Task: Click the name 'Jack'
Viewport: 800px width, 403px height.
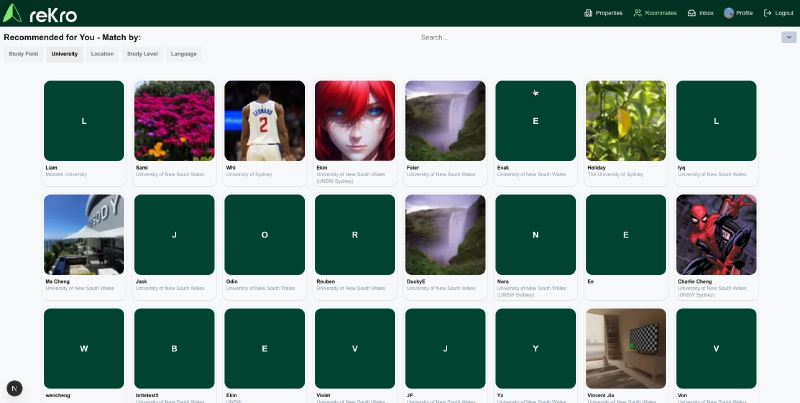Action: coord(141,282)
